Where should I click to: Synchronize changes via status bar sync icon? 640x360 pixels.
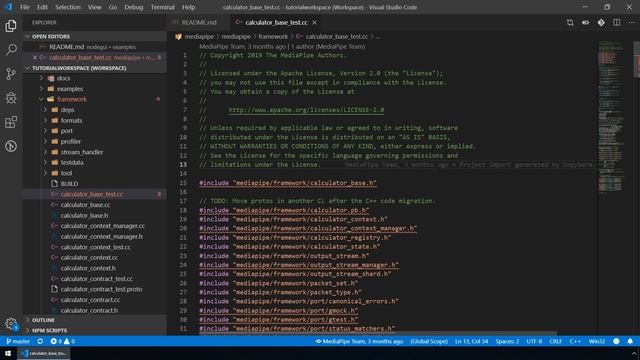40,341
